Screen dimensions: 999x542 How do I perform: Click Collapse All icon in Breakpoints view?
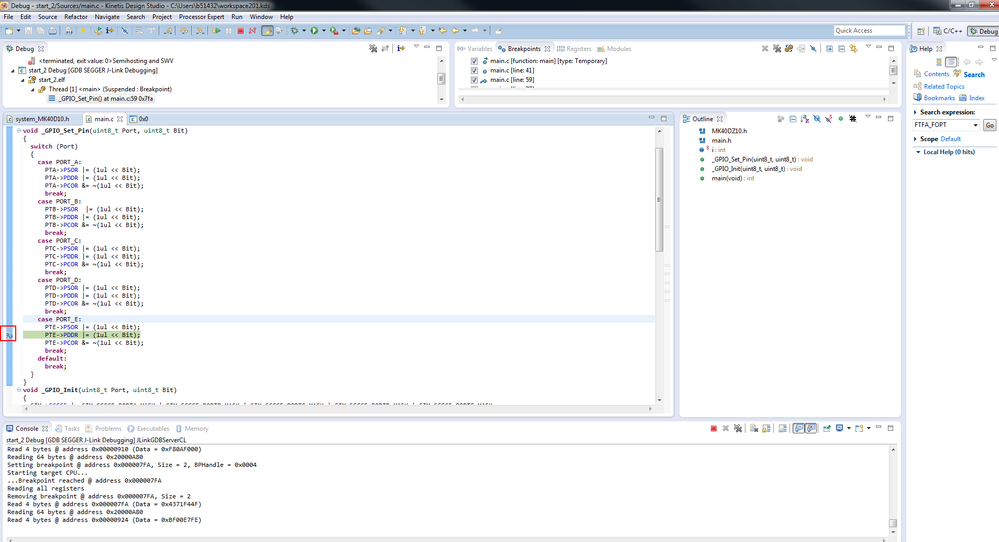842,48
